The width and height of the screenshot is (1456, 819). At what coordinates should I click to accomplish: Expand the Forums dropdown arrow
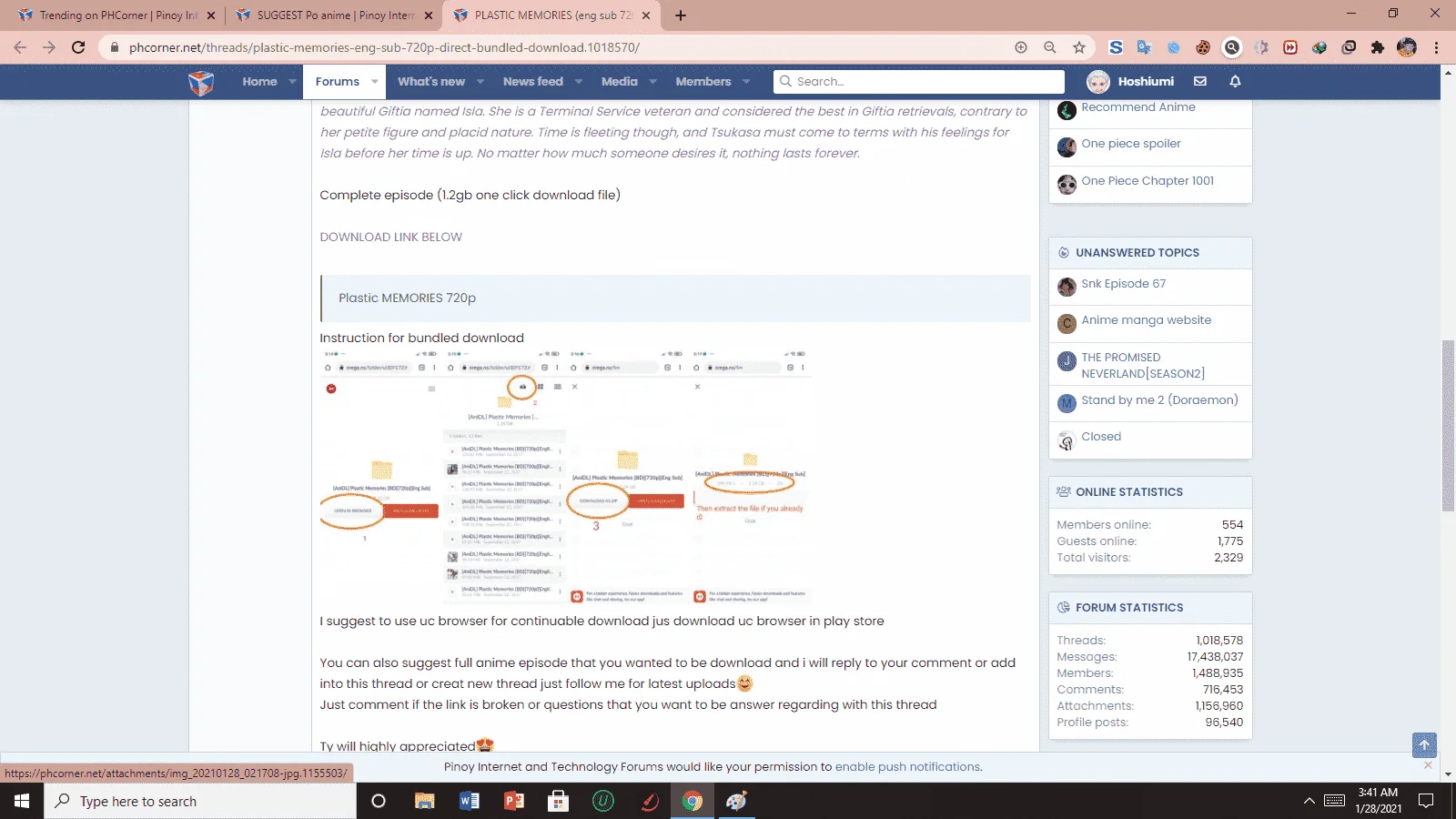click(374, 81)
